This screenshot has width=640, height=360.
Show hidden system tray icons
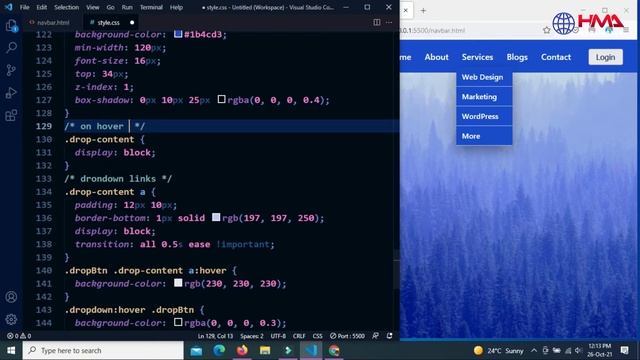point(534,351)
